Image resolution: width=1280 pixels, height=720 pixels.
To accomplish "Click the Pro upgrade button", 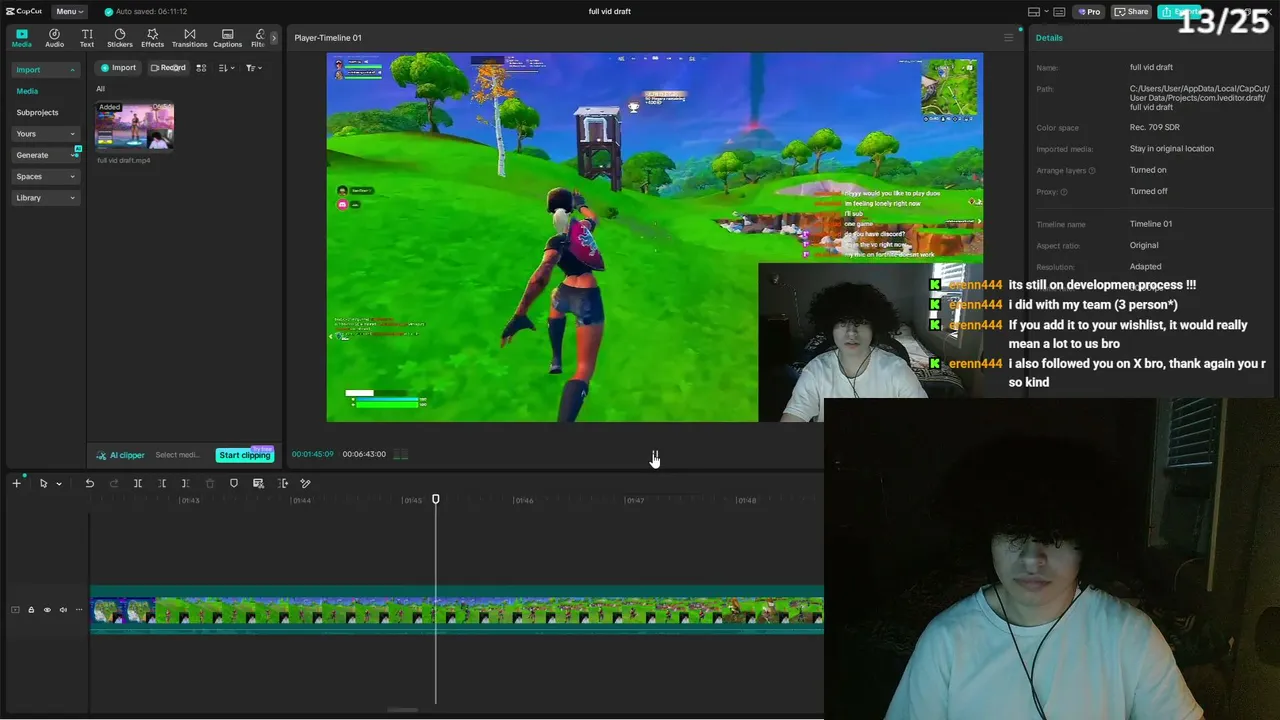I will click(x=1088, y=12).
